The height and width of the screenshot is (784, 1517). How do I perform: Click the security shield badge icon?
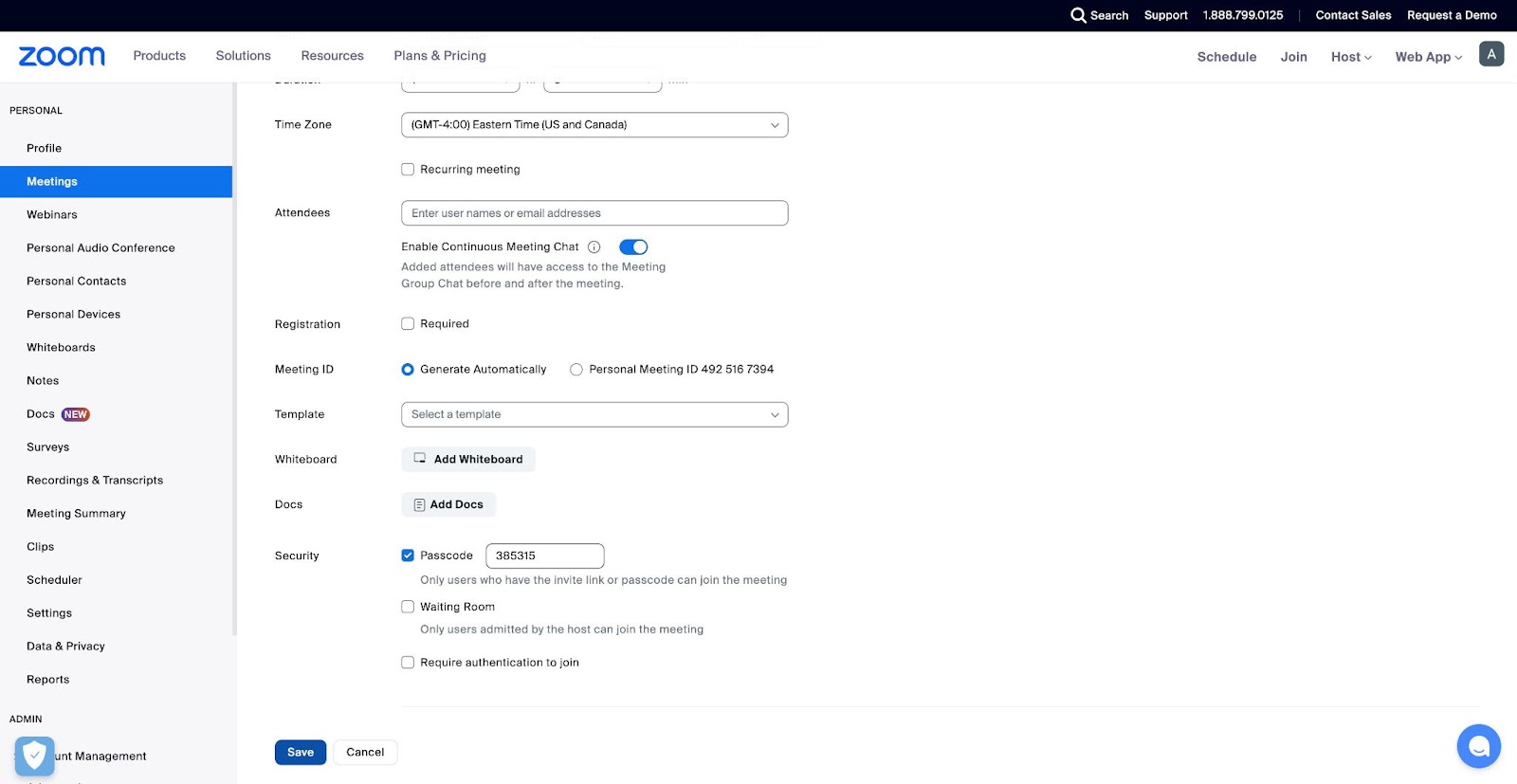coord(35,756)
